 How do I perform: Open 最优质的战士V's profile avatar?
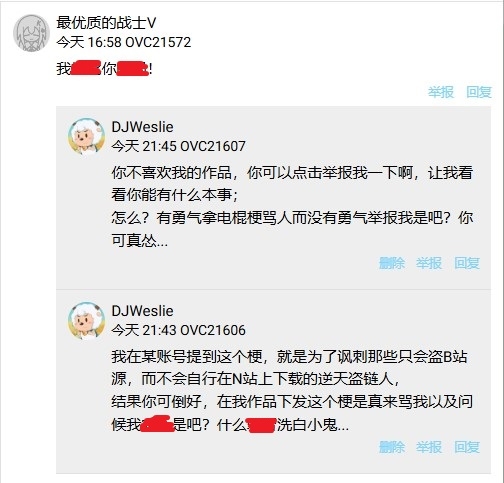tap(31, 33)
